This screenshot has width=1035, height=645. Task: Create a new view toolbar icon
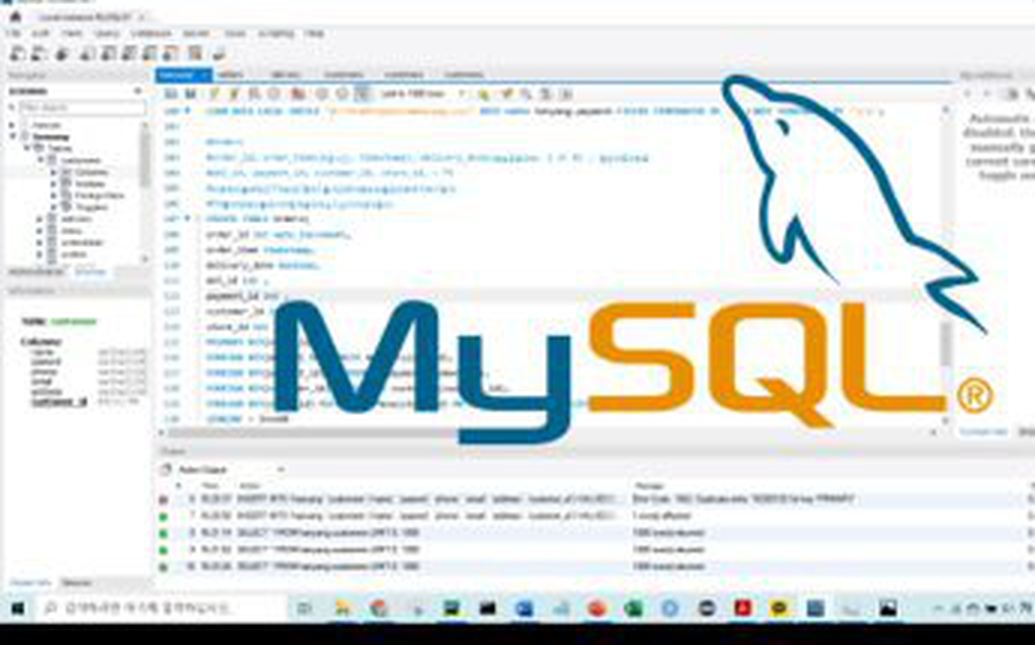130,54
